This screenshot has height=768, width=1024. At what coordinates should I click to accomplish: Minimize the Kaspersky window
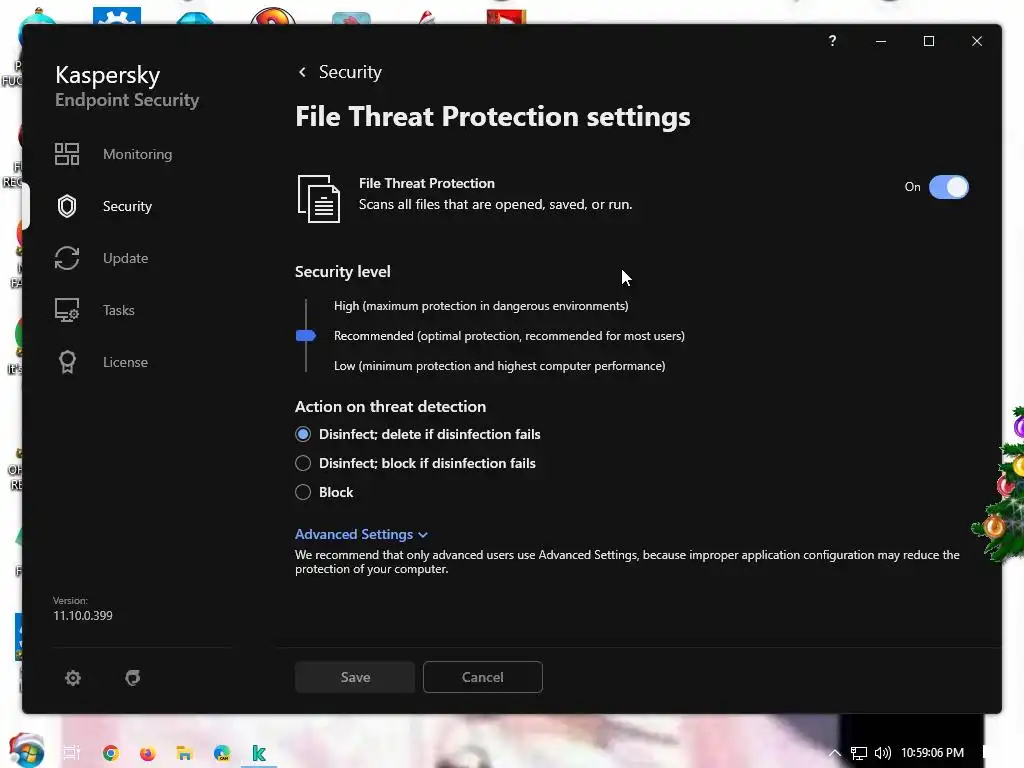coord(881,41)
